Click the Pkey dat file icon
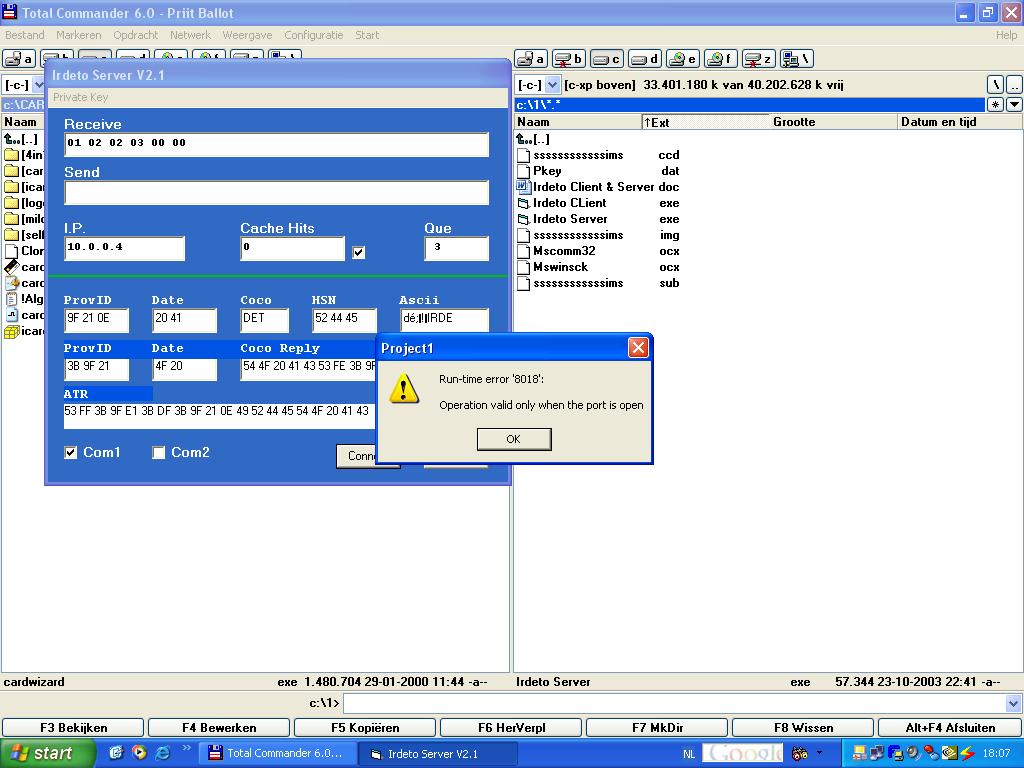This screenshot has height=768, width=1024. click(523, 171)
